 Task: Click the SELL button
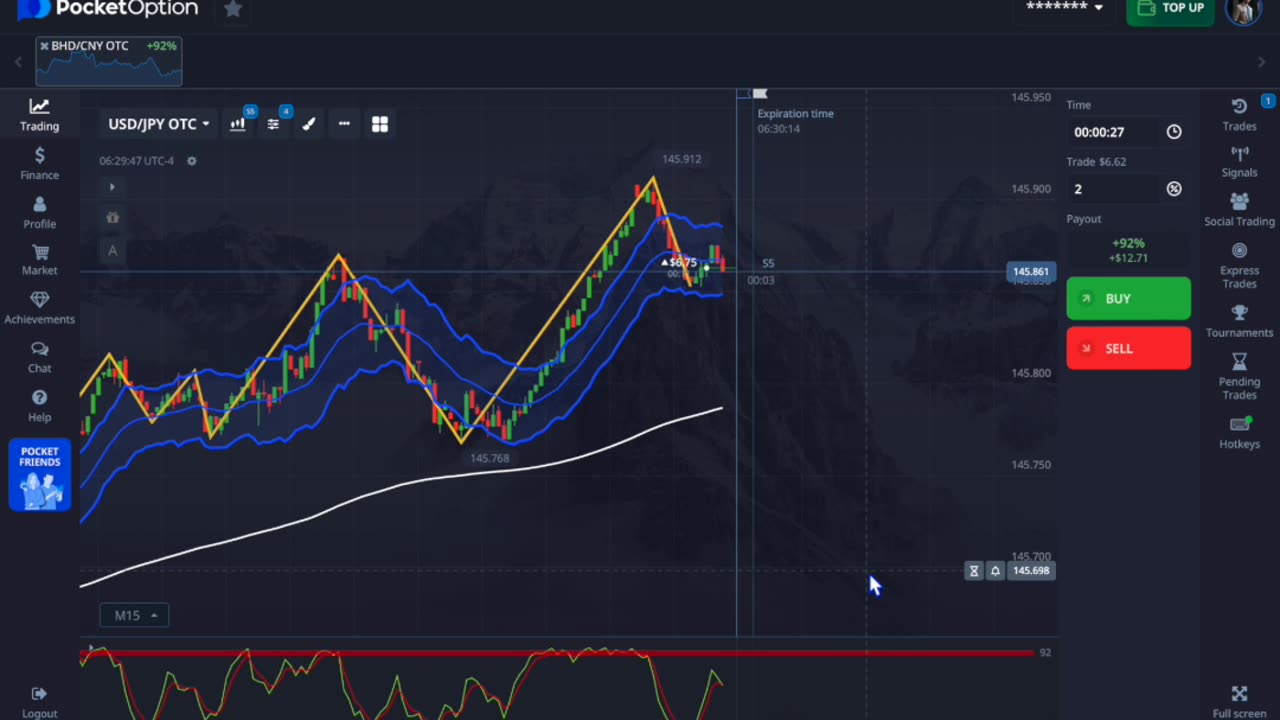(1128, 348)
